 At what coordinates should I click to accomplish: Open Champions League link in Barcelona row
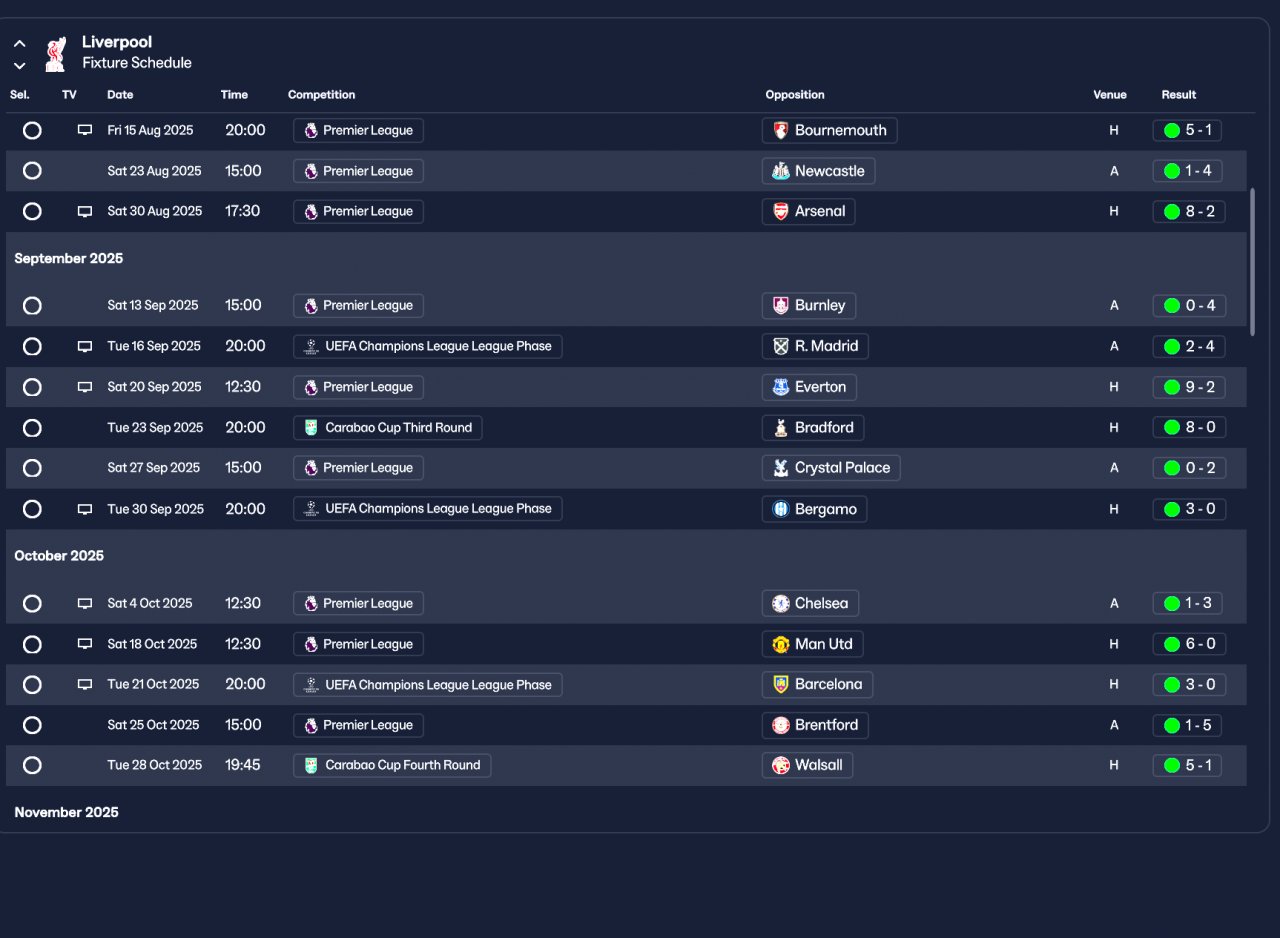pyautogui.click(x=428, y=685)
